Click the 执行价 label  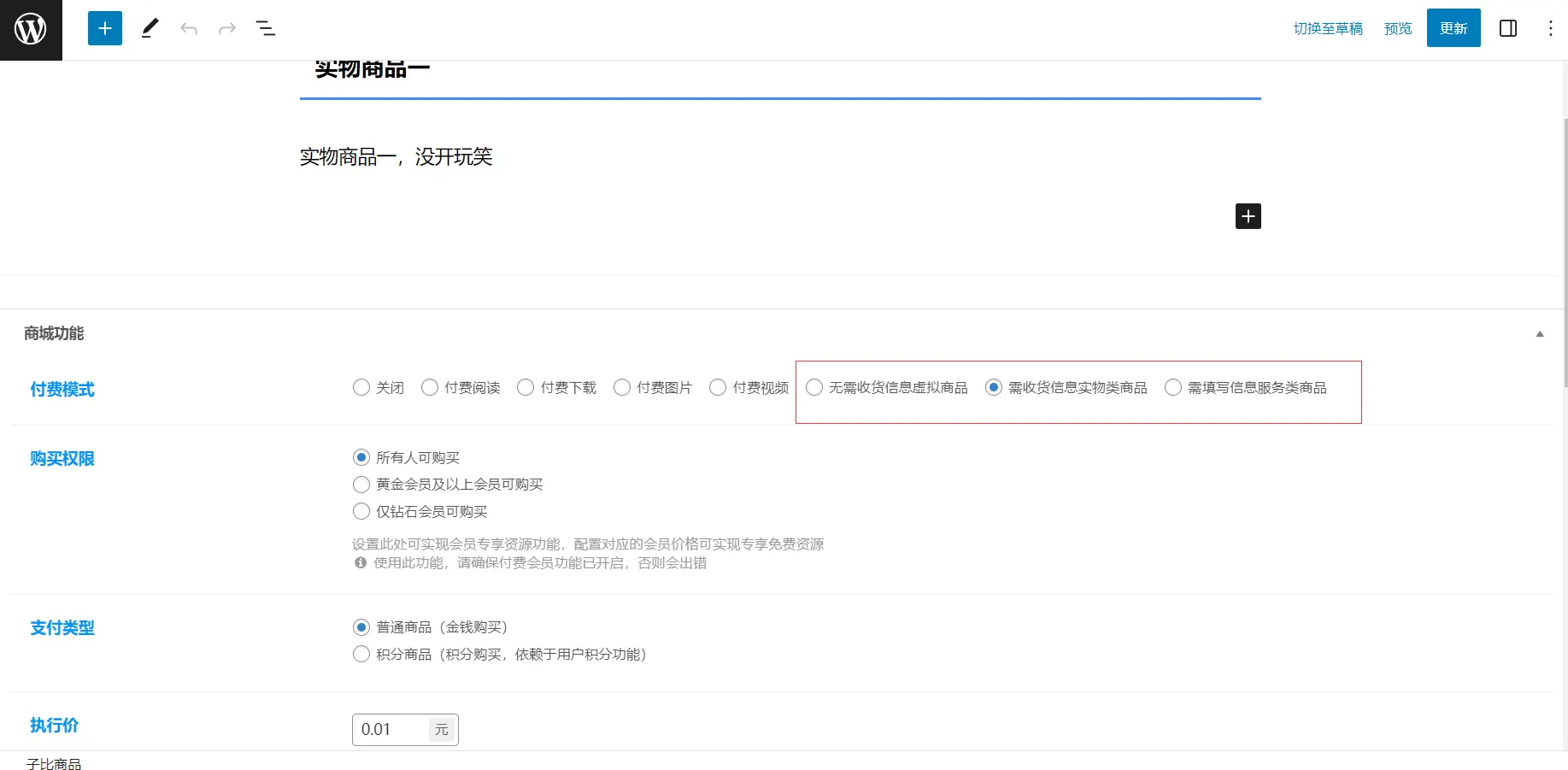54,726
